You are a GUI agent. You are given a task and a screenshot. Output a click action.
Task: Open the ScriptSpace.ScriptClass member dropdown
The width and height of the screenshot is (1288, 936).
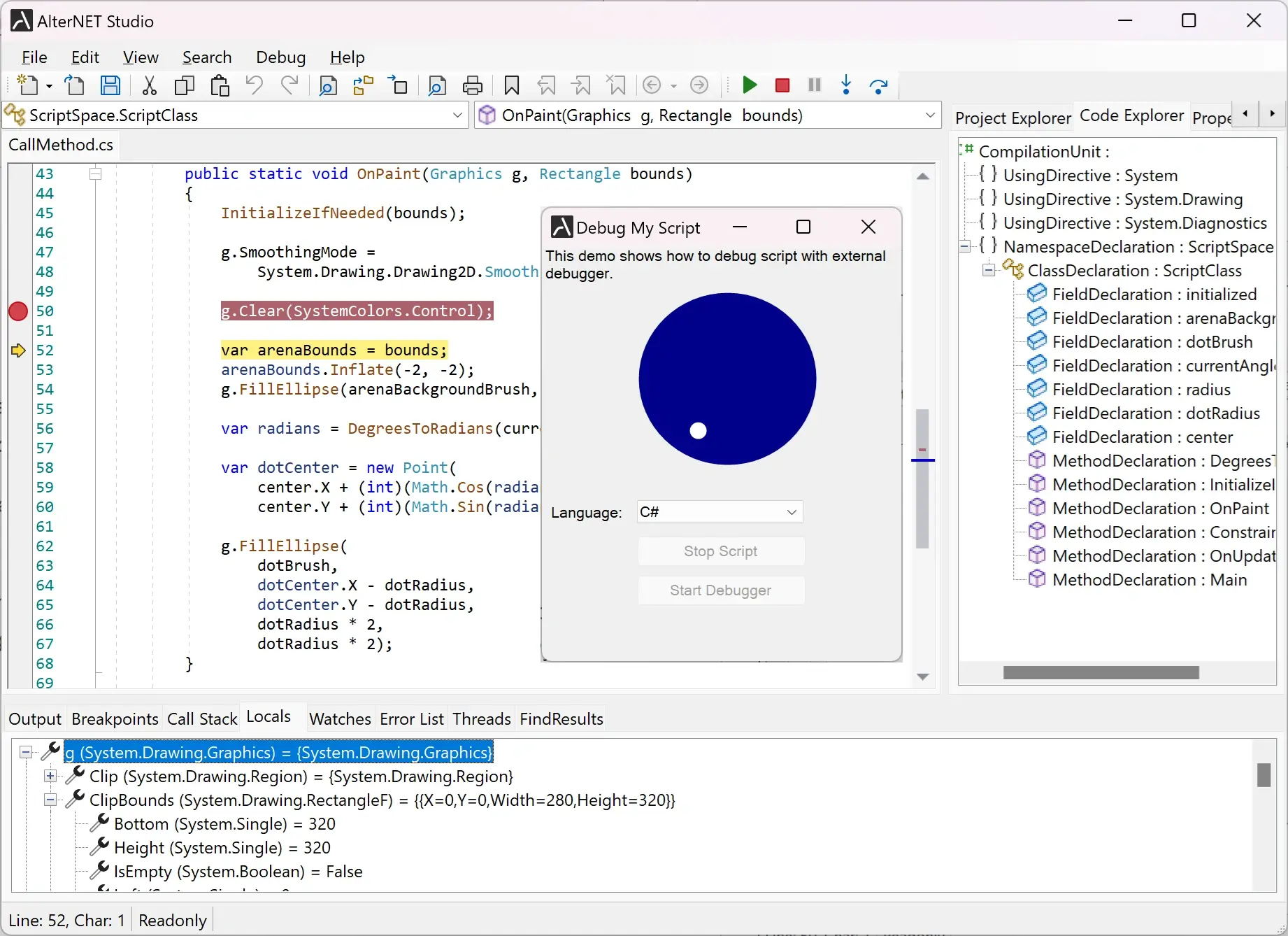pos(457,115)
